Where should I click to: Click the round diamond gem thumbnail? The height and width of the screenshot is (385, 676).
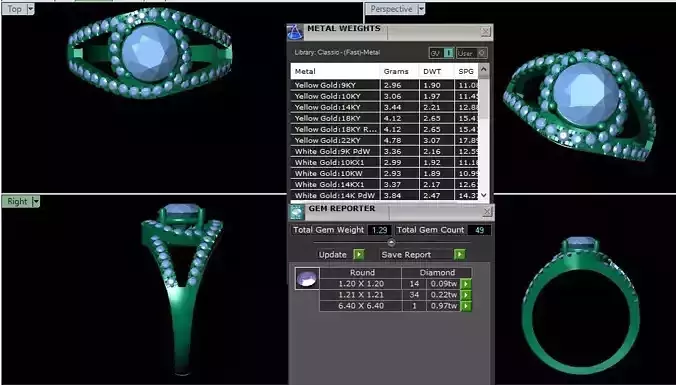(307, 279)
